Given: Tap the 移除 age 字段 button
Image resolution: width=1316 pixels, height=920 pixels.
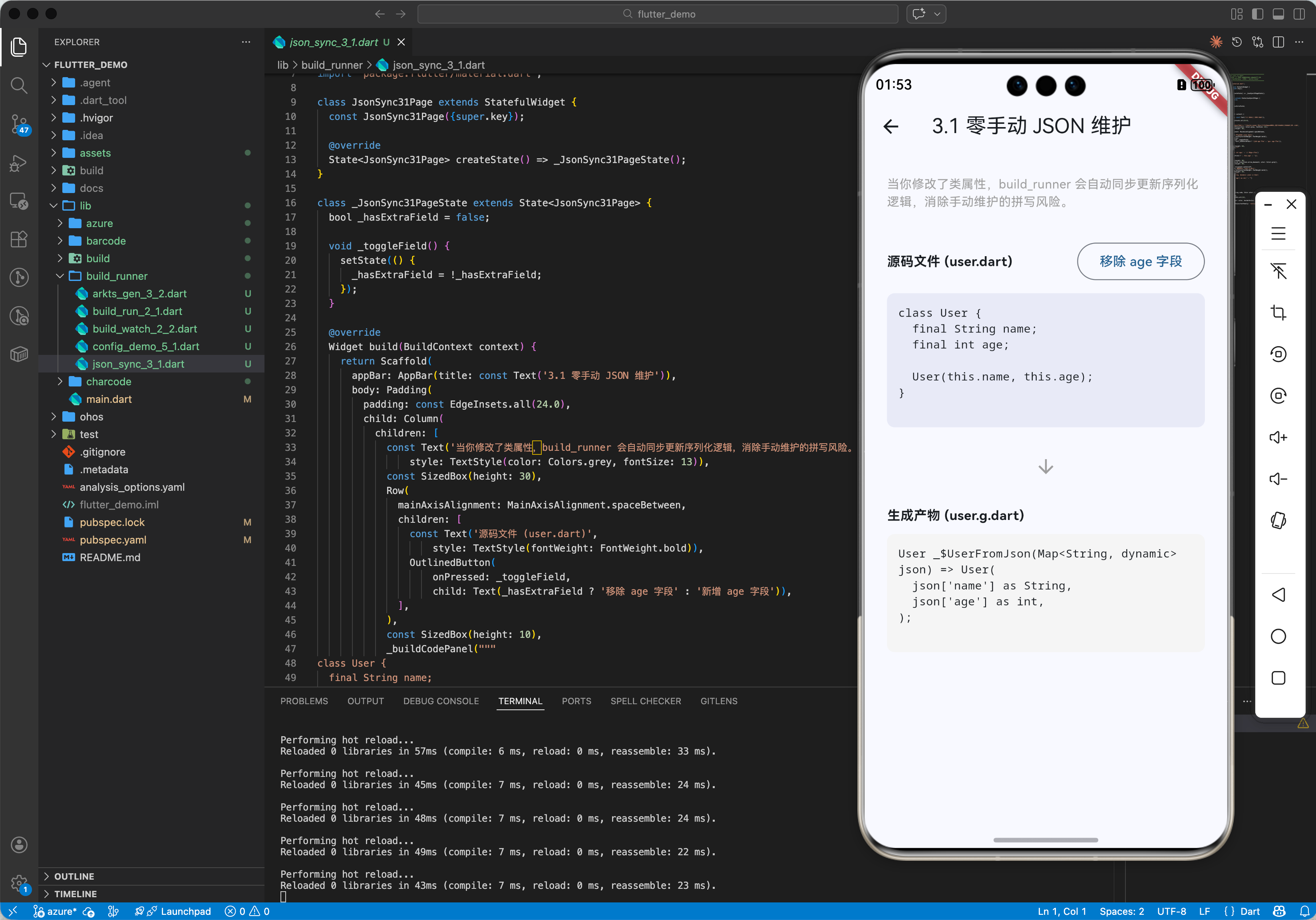Looking at the screenshot, I should 1140,261.
